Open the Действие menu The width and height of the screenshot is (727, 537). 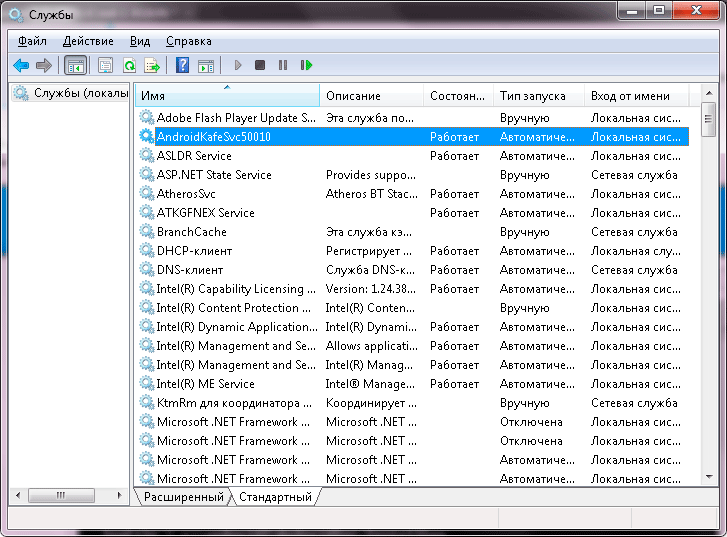(88, 41)
